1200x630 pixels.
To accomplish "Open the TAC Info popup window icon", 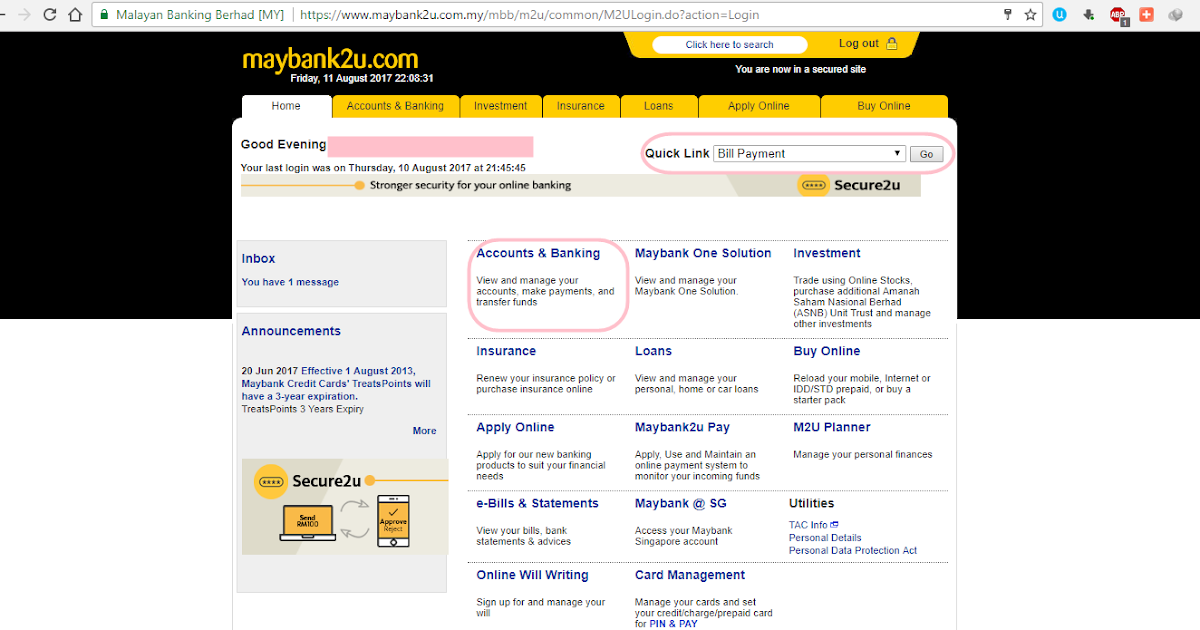I will 834,524.
